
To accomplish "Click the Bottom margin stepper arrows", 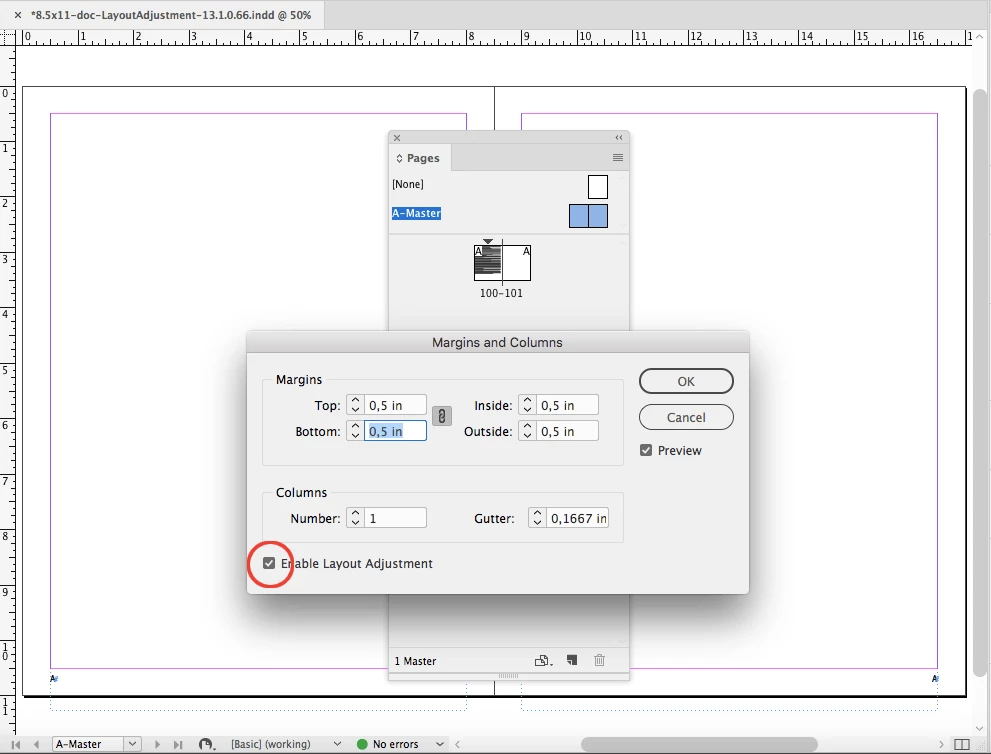I will [355, 431].
